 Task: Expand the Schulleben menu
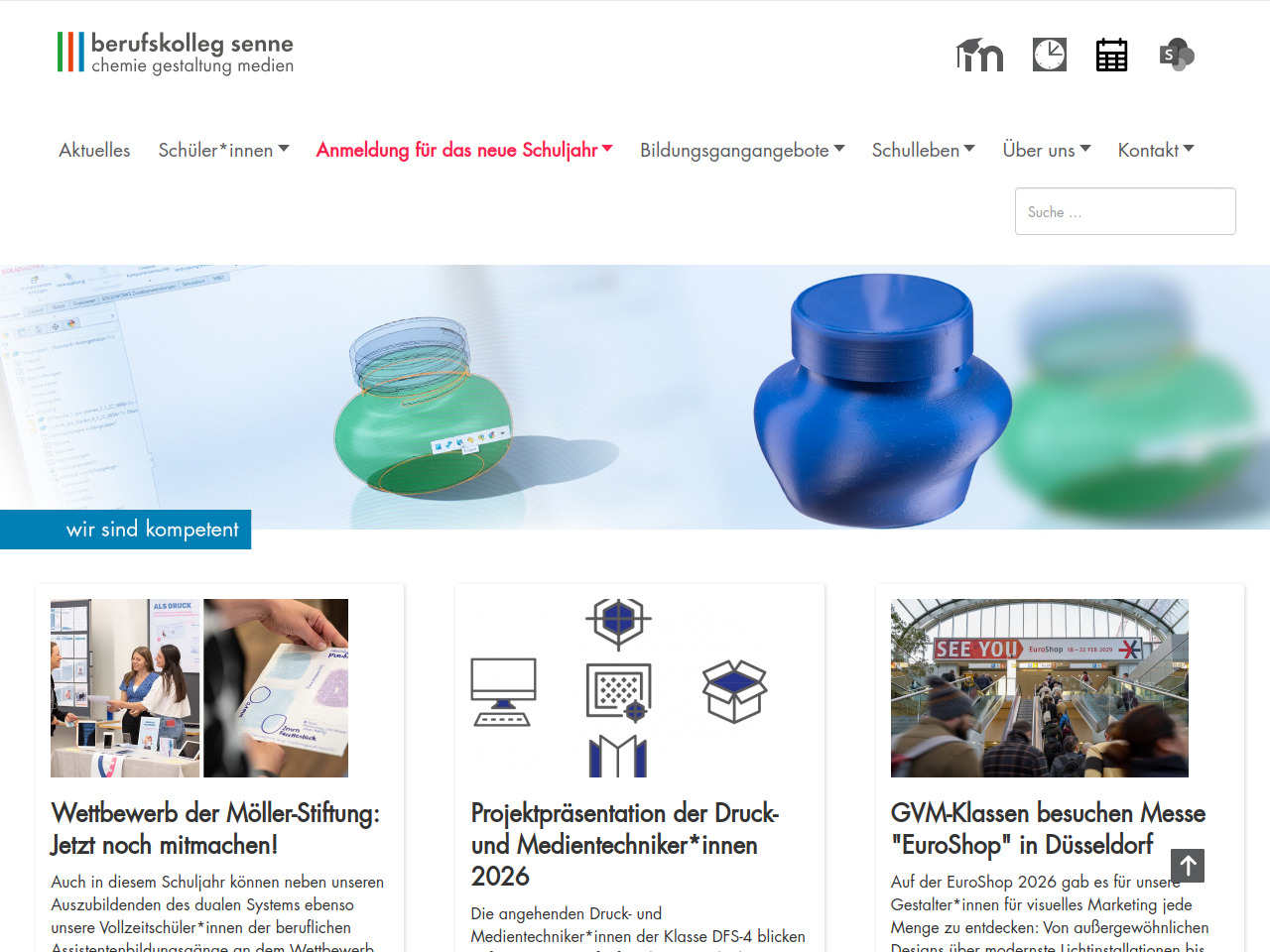click(923, 150)
